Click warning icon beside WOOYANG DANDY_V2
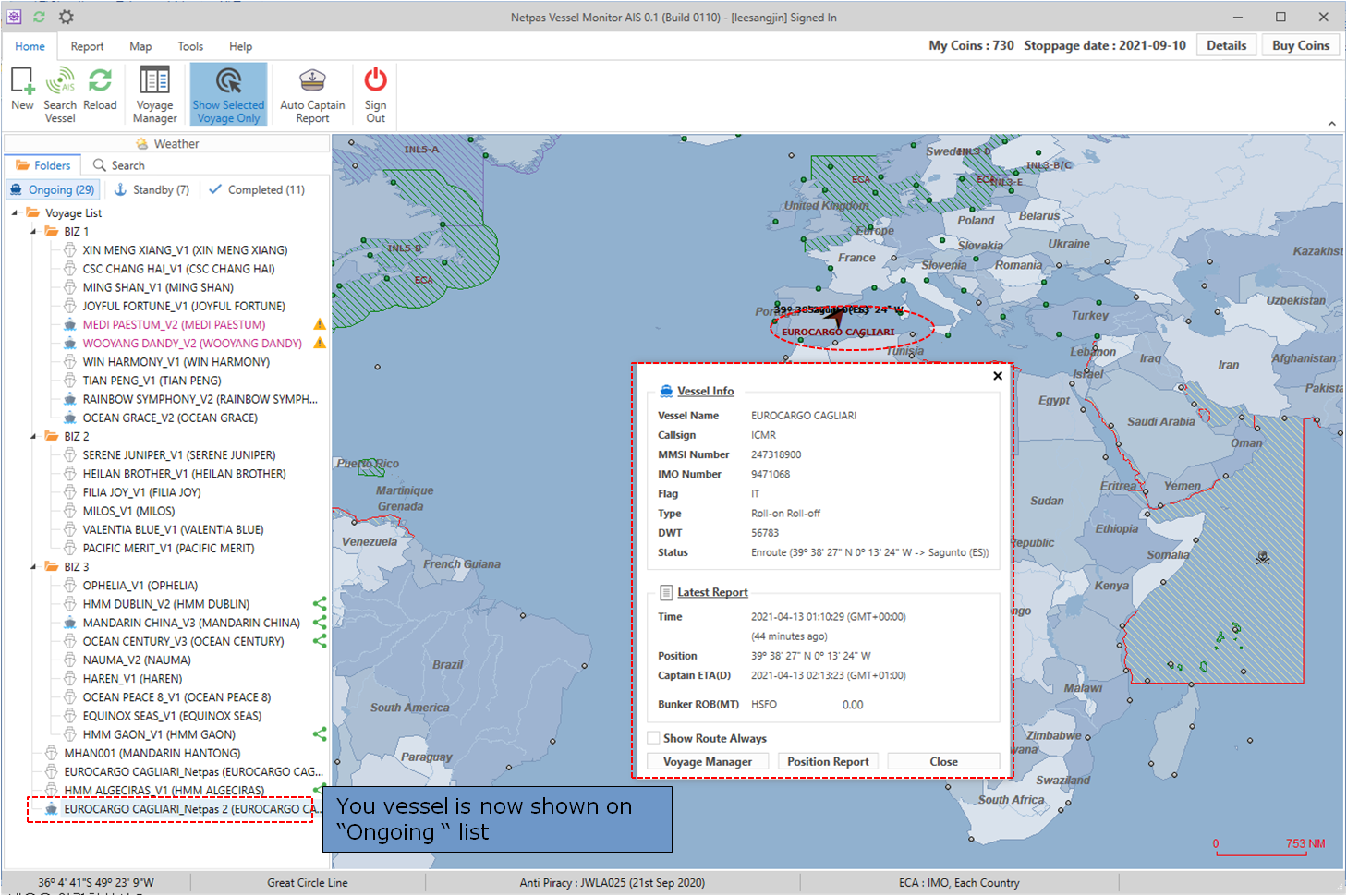Image resolution: width=1347 pixels, height=896 pixels. pyautogui.click(x=319, y=343)
